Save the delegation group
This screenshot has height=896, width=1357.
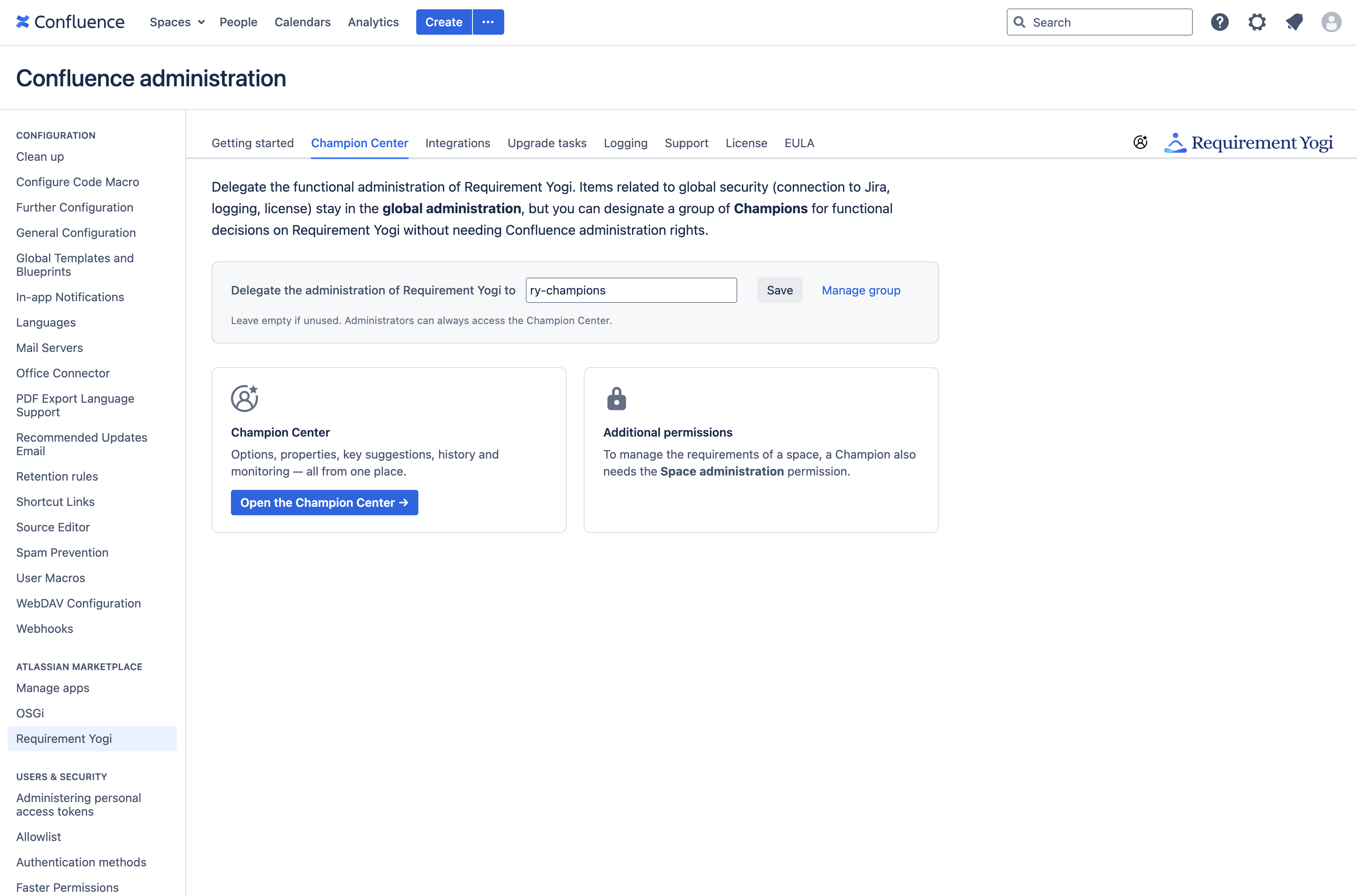[x=779, y=290]
